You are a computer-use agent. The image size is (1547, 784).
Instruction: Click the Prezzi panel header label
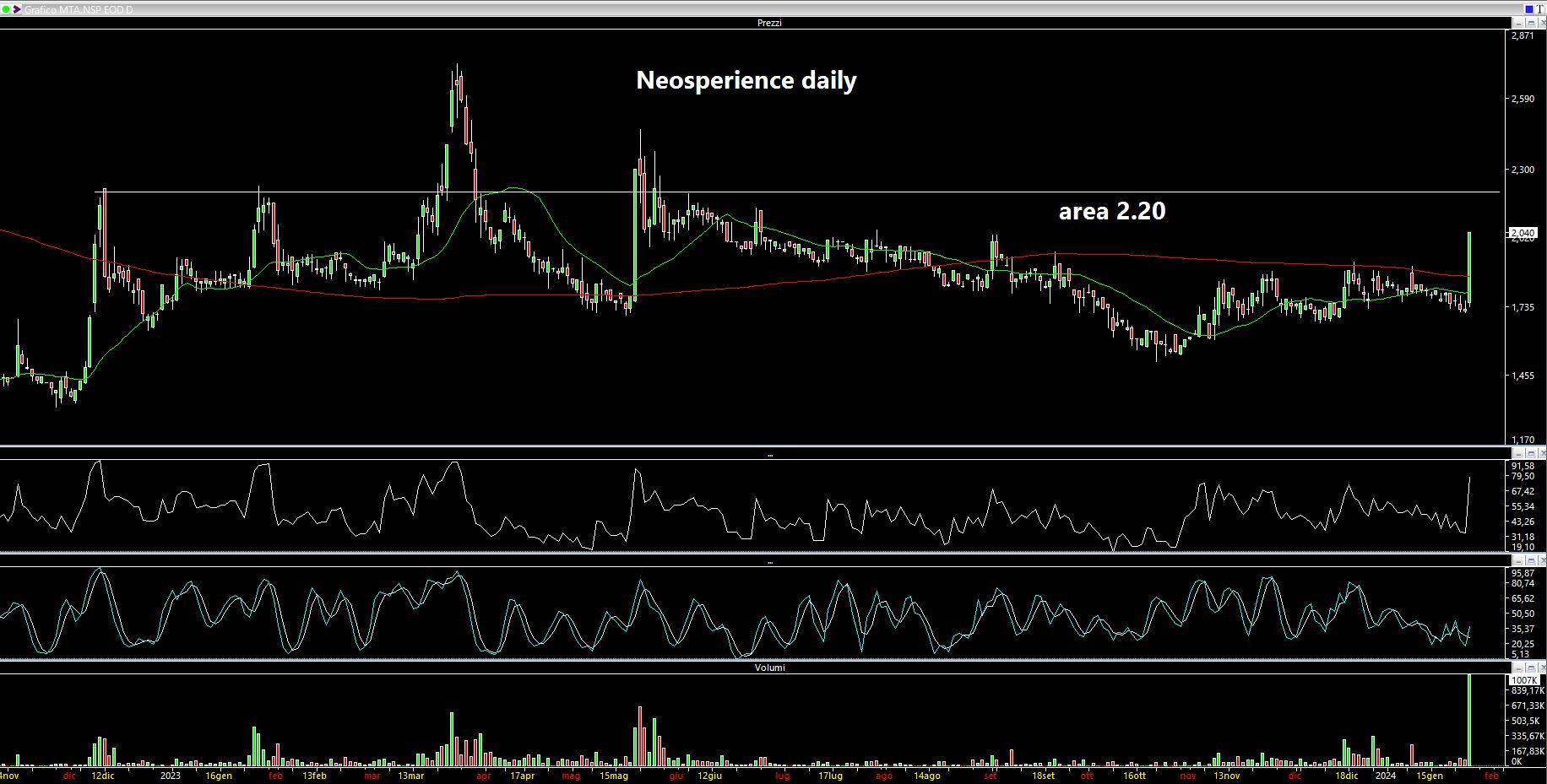[769, 23]
